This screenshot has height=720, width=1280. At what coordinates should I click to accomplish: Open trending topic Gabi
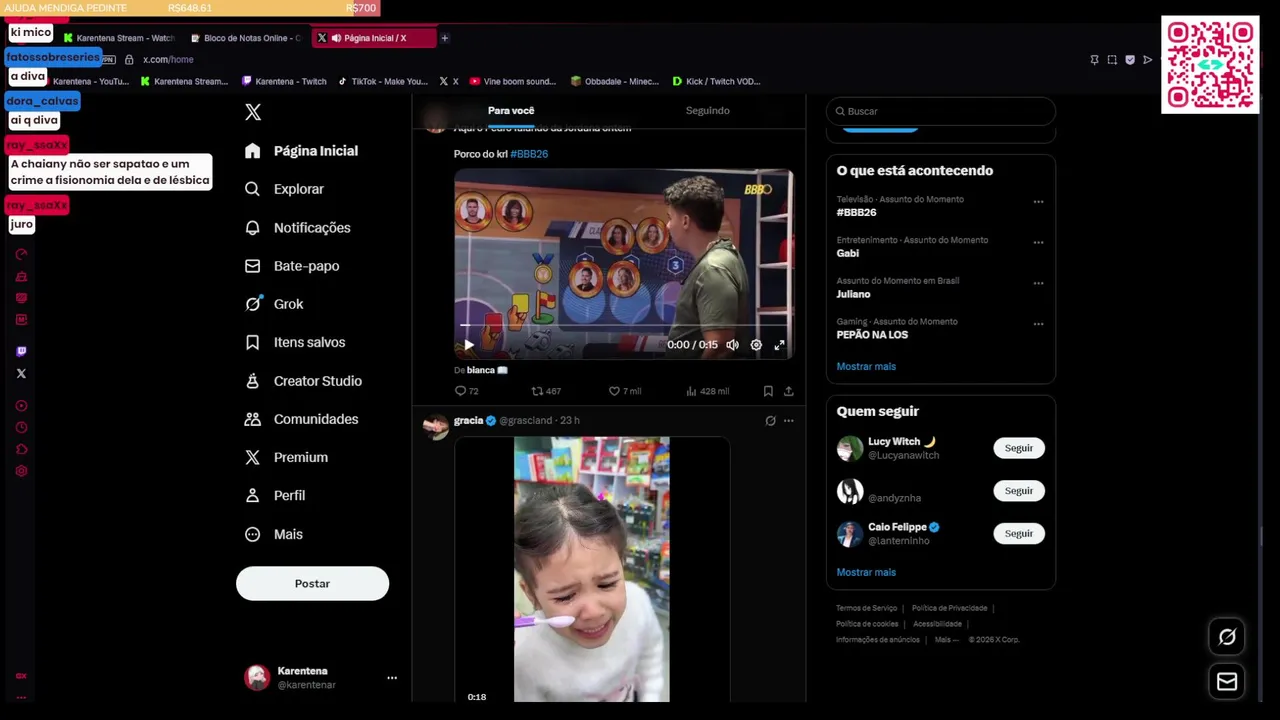(x=848, y=253)
